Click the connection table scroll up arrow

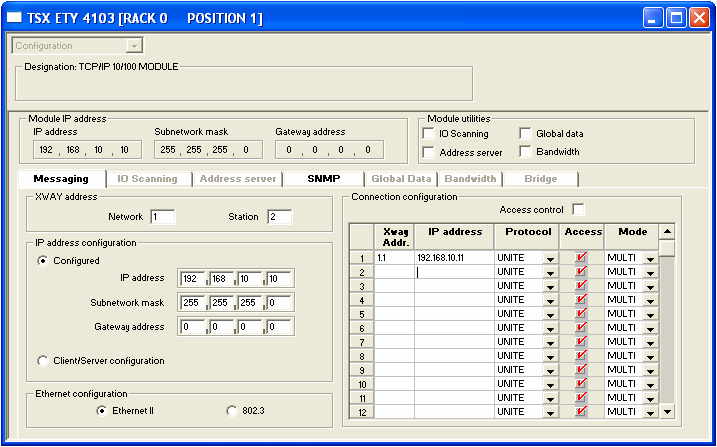(x=667, y=232)
